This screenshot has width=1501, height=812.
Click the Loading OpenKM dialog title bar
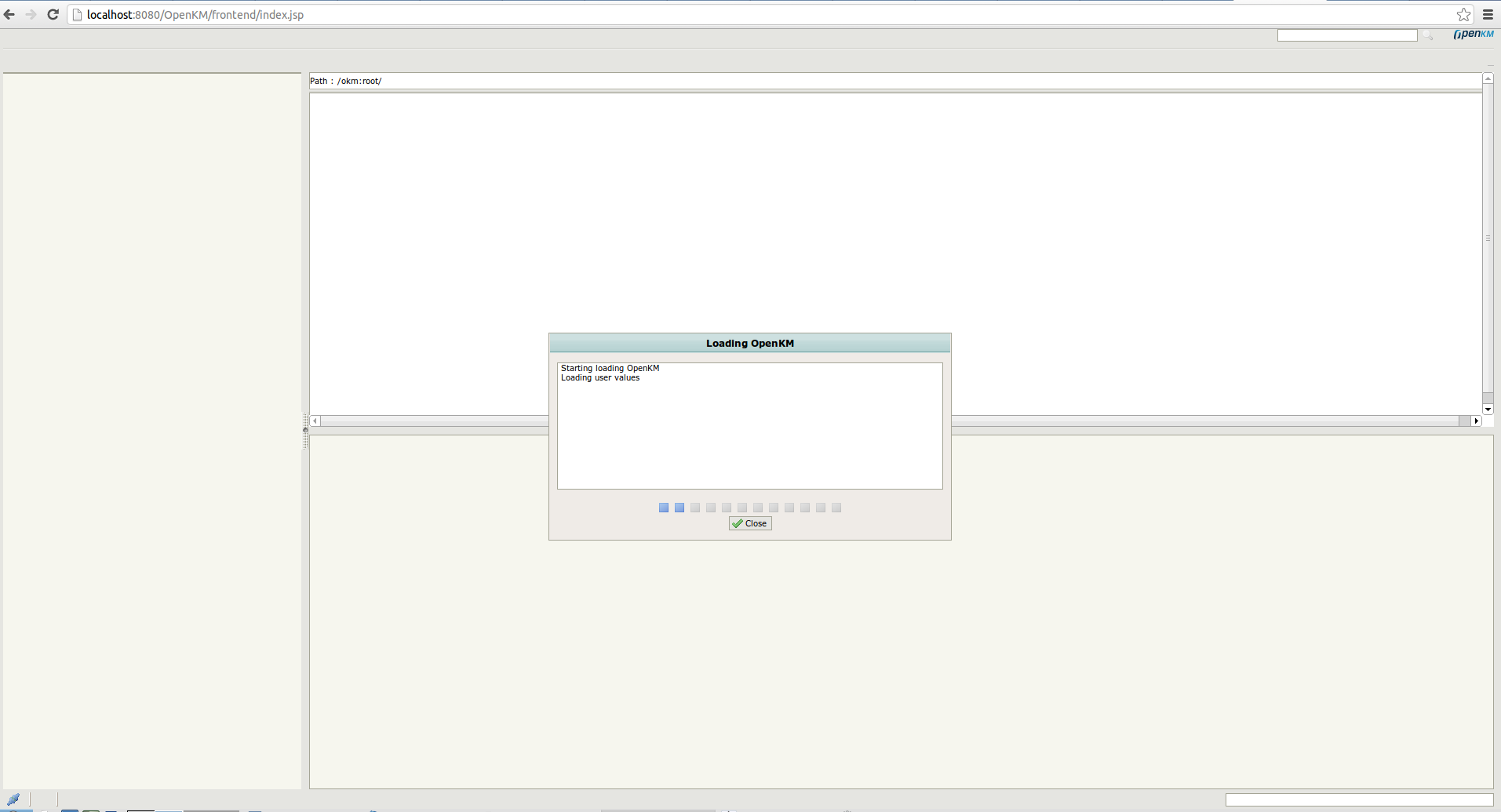(749, 343)
